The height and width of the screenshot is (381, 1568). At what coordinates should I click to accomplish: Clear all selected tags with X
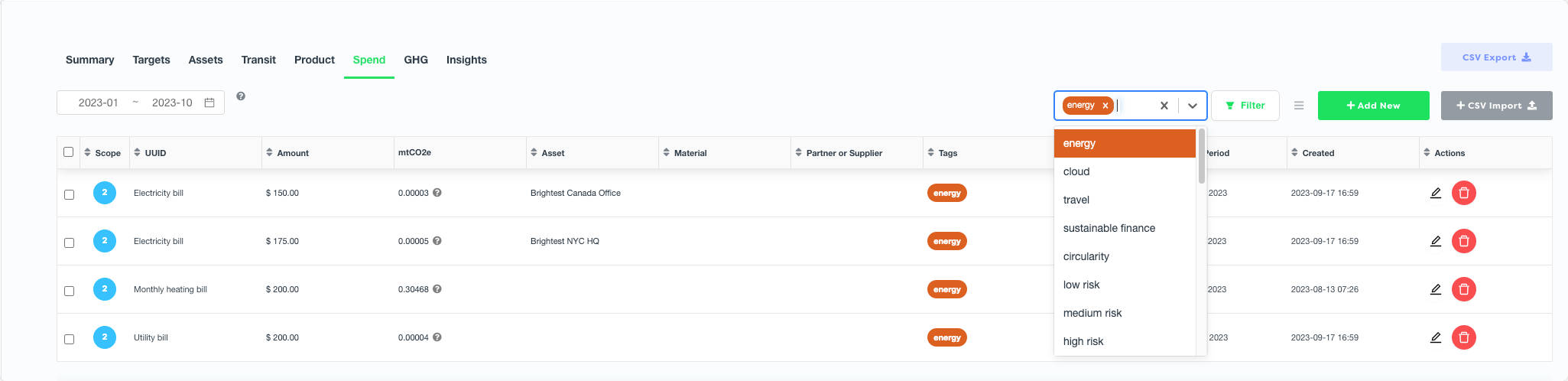1164,106
